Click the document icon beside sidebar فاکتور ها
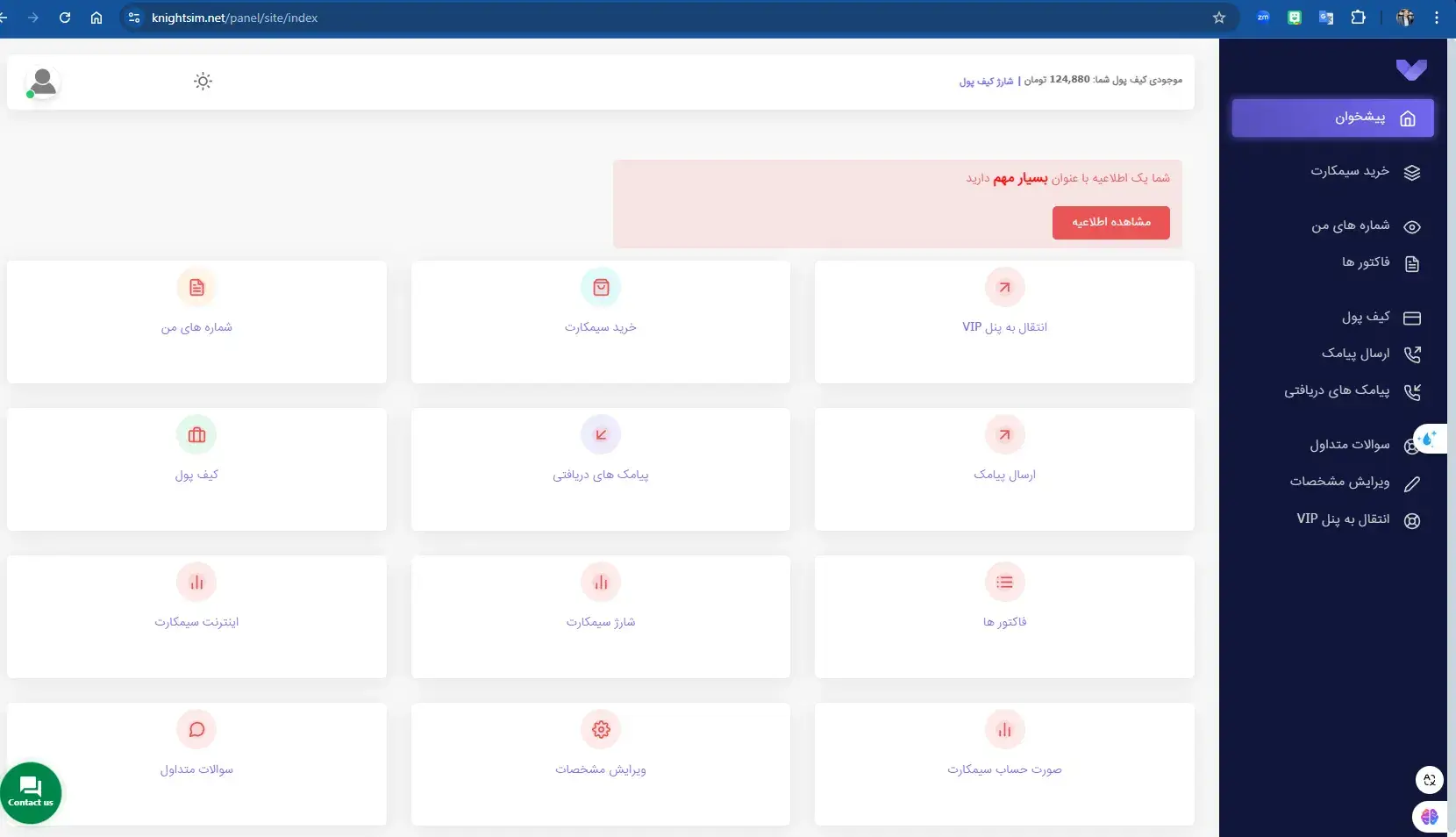The width and height of the screenshot is (1456, 837). [x=1412, y=264]
